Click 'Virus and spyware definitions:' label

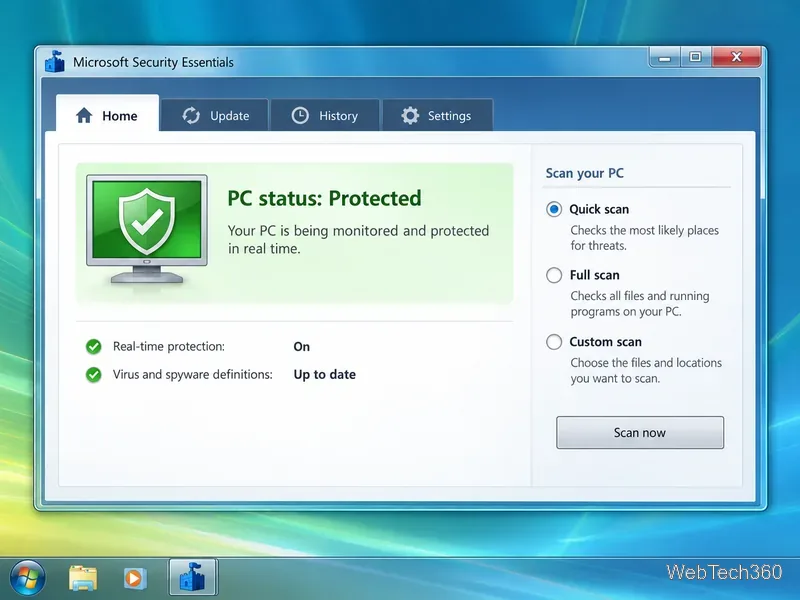coord(193,374)
